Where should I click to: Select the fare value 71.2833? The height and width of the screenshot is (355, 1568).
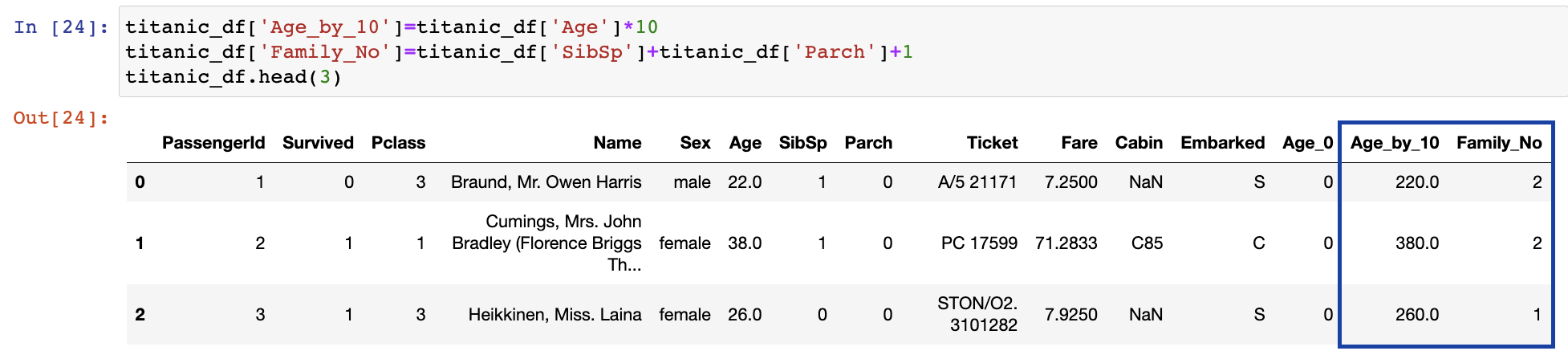(1066, 243)
